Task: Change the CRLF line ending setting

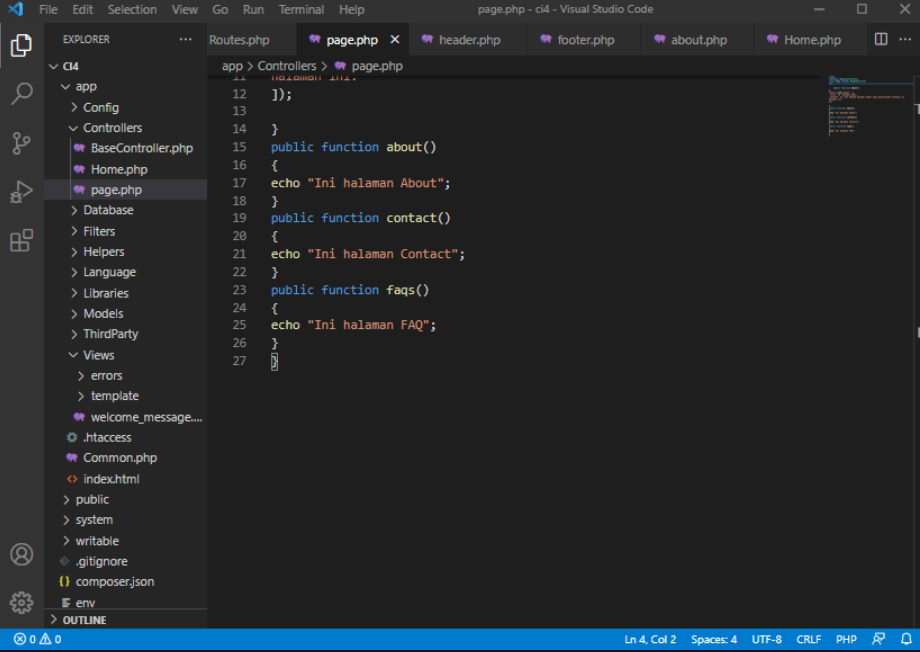Action: [x=808, y=639]
